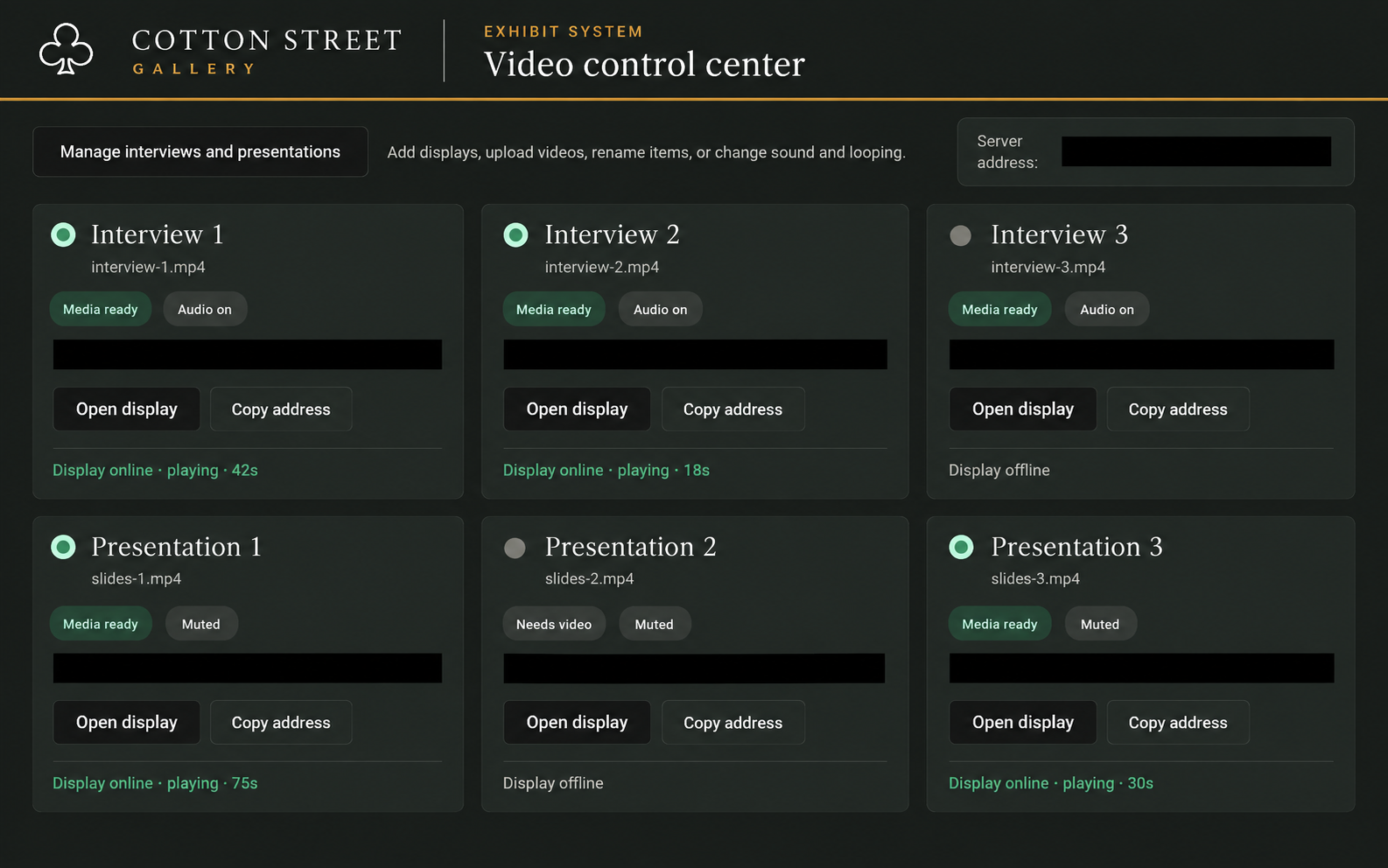The height and width of the screenshot is (868, 1388).
Task: Copy address of Interview 3
Action: coord(1178,409)
